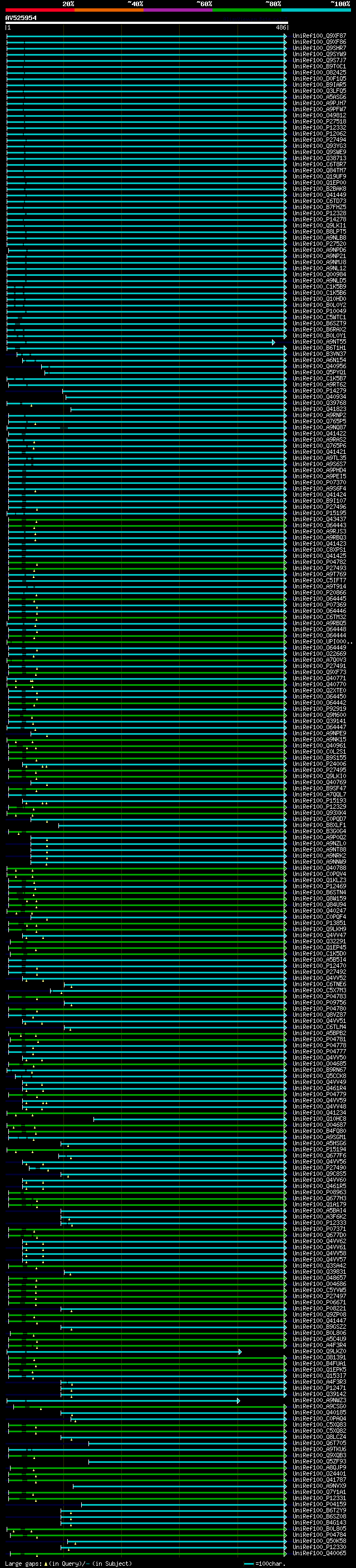Viewport: 356px width, 1568px height.
Task: Select the AV525954 query name
Action: coord(21,18)
